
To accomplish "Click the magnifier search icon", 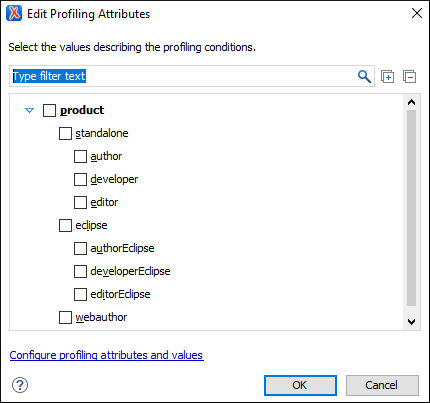I will pos(364,77).
